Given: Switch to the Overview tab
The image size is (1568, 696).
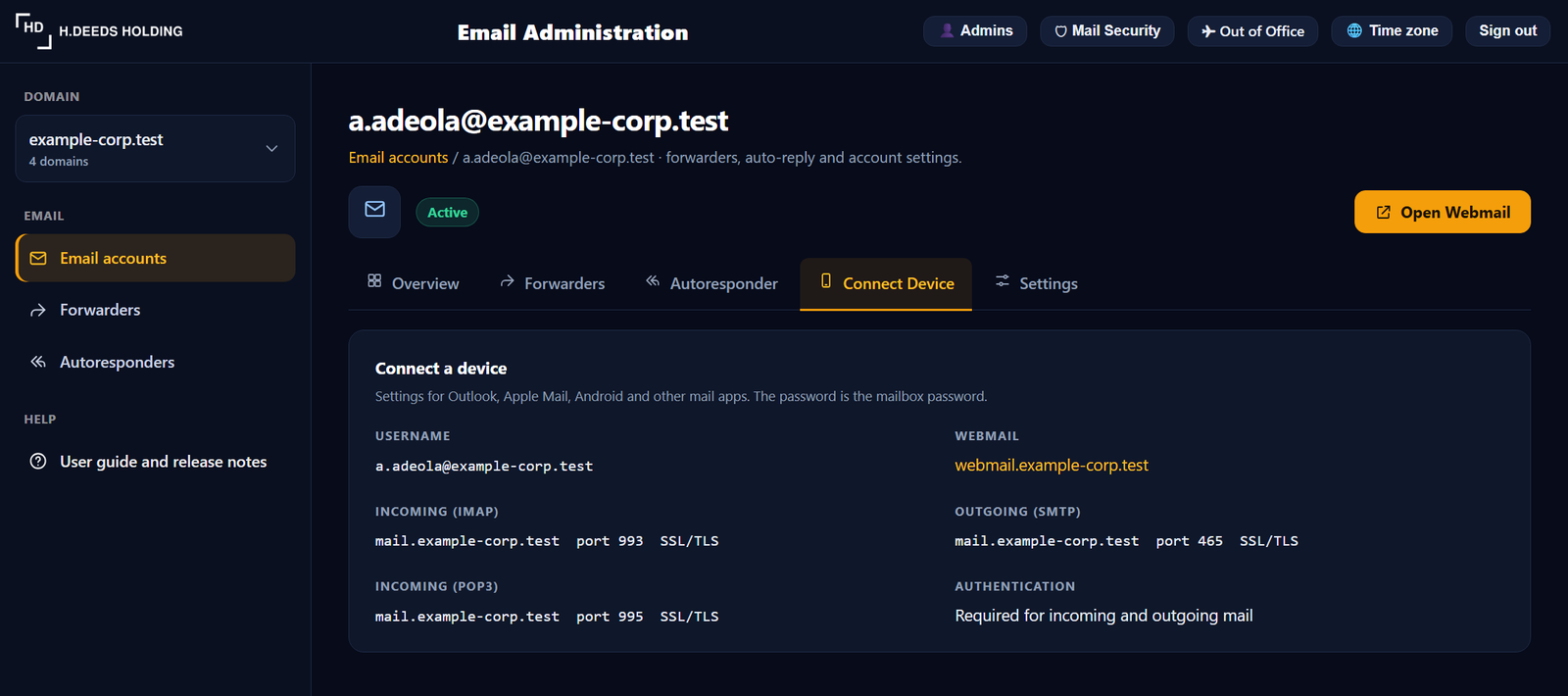Looking at the screenshot, I should click(x=413, y=283).
